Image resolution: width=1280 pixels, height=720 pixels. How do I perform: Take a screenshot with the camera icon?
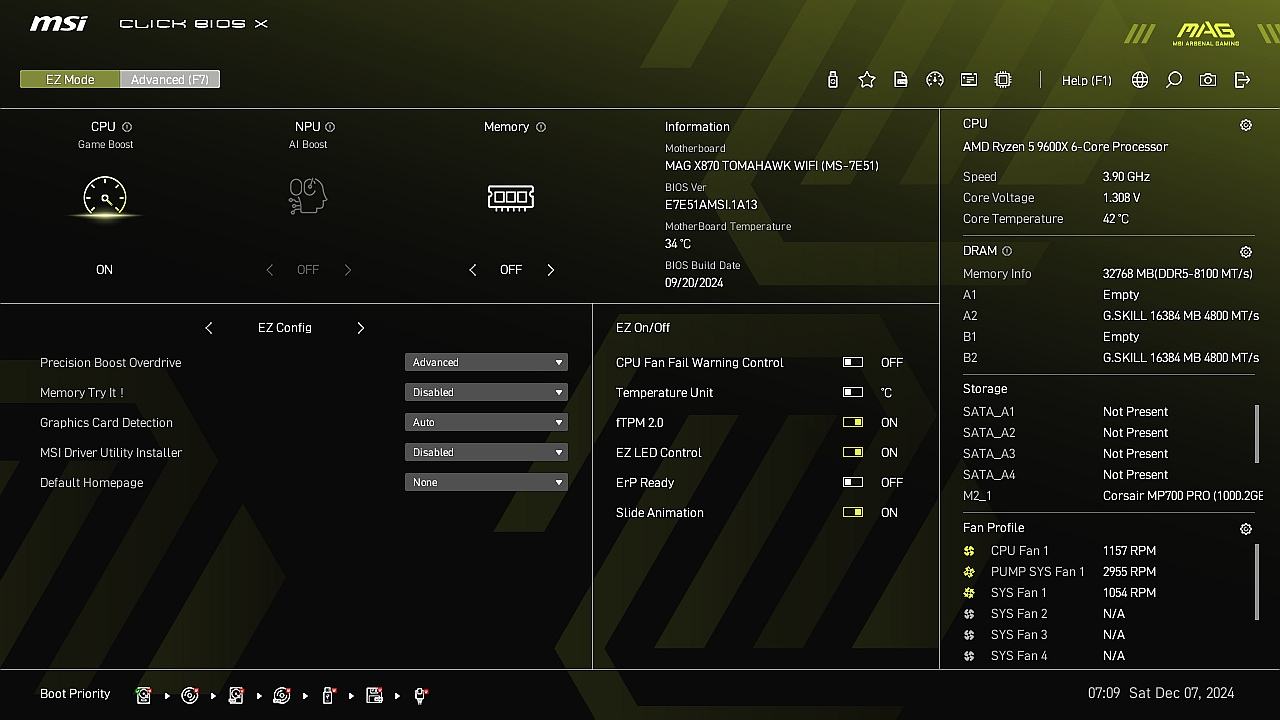[x=1208, y=80]
